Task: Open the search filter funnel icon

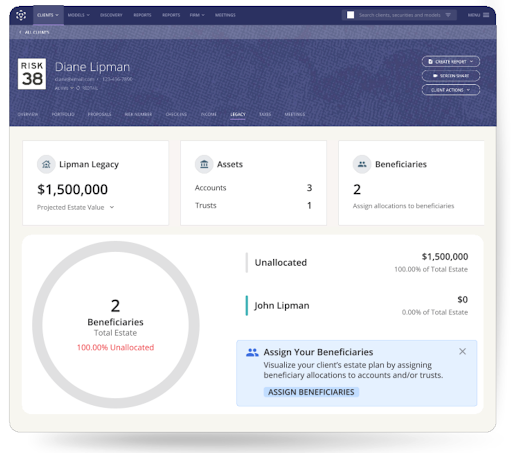Action: 448,15
